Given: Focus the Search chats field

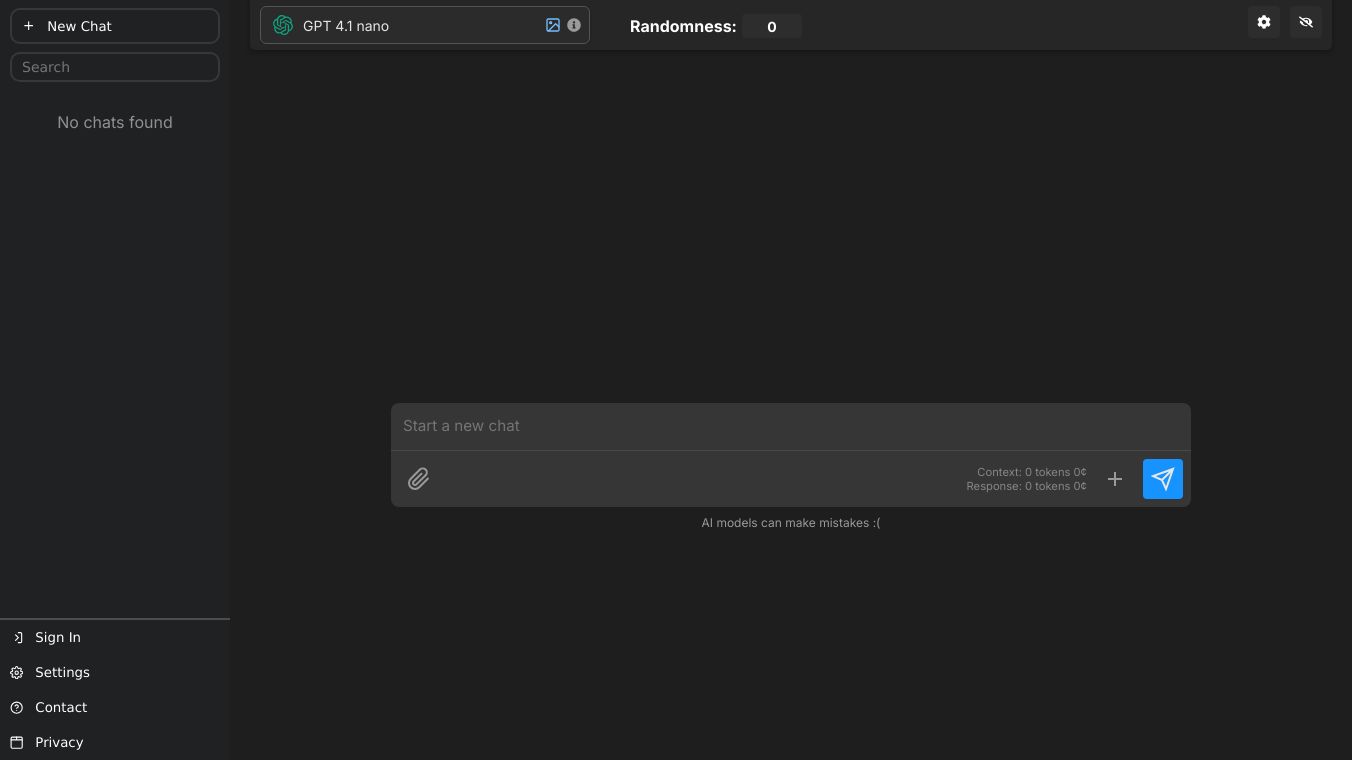Looking at the screenshot, I should tap(115, 67).
